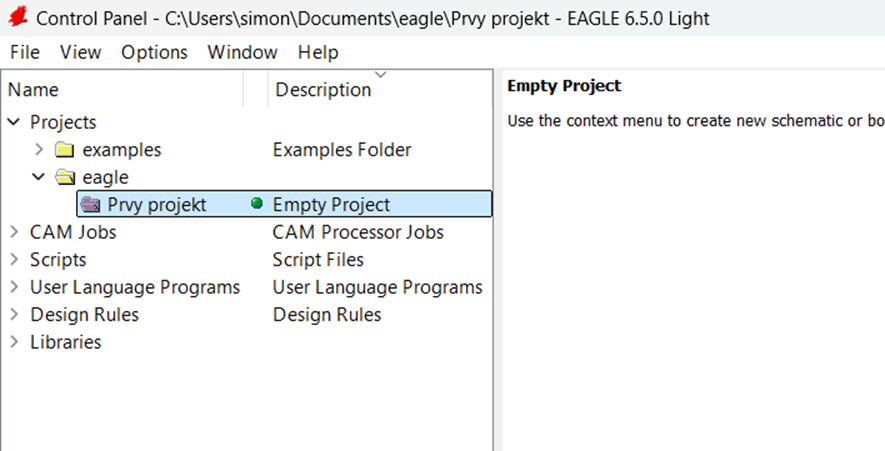Image resolution: width=885 pixels, height=451 pixels.
Task: Open the File menu
Action: tap(25, 52)
